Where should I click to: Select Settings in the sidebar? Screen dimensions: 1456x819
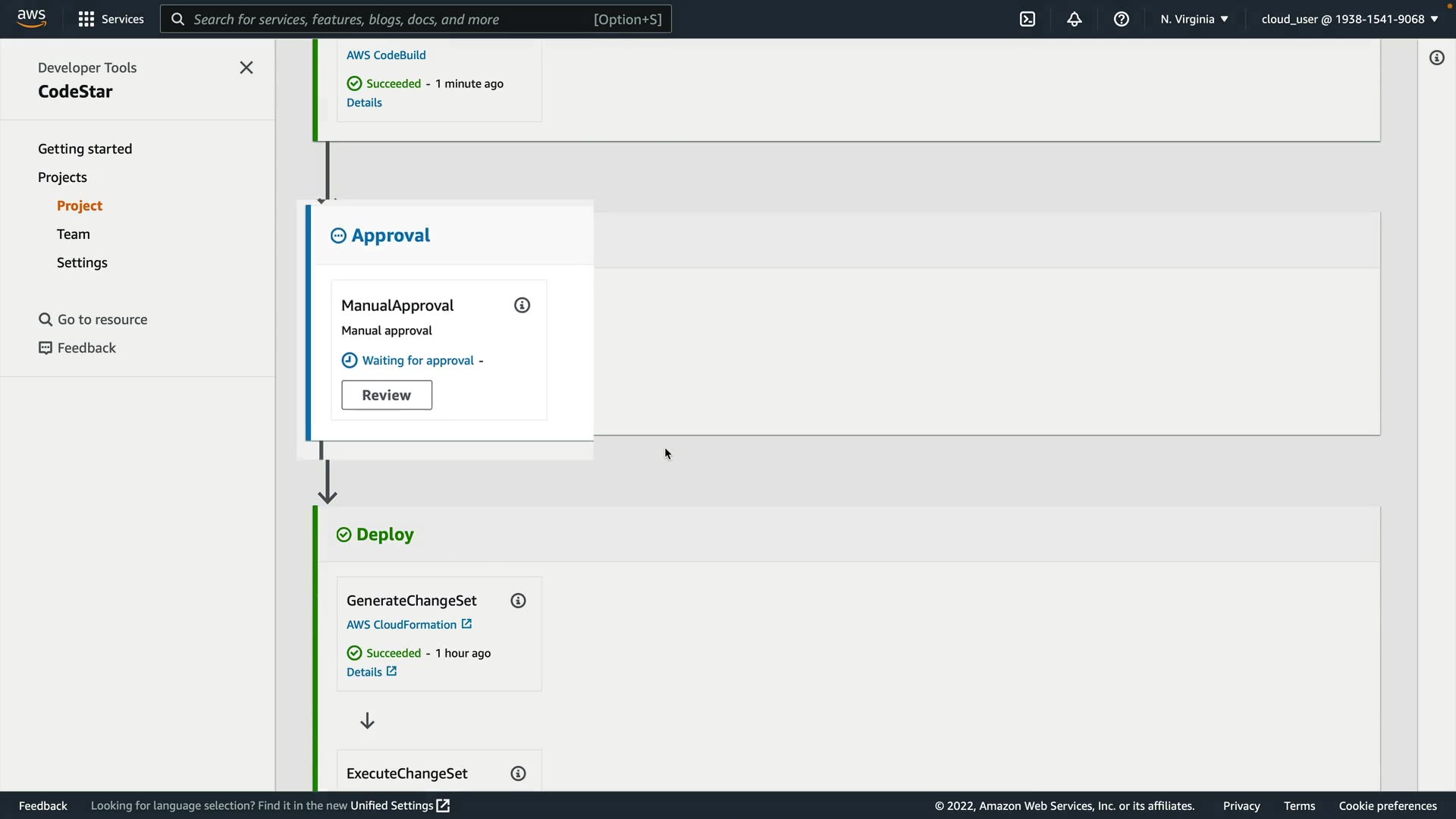click(82, 262)
